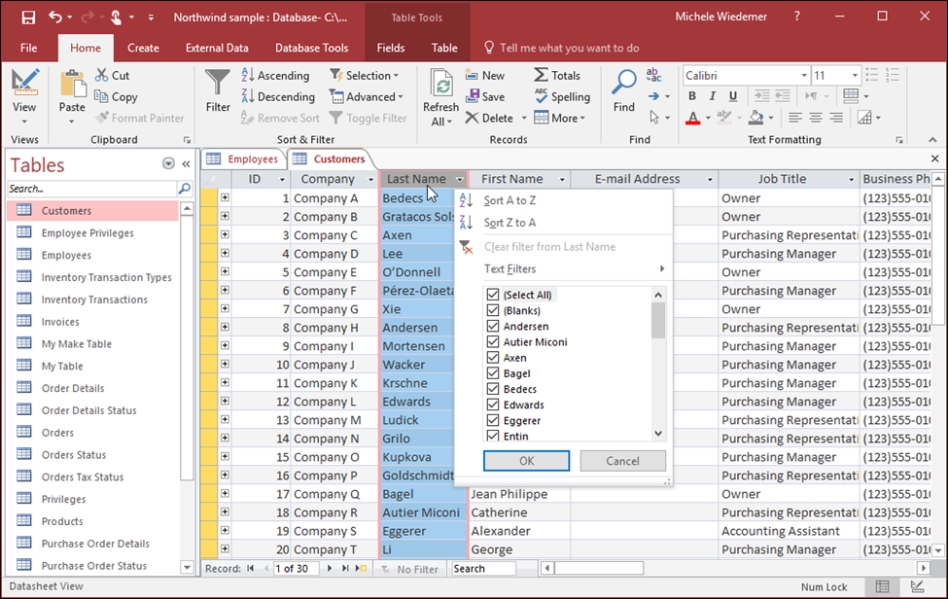Click the Totals sigma icon
The width and height of the screenshot is (948, 599).
coord(541,75)
